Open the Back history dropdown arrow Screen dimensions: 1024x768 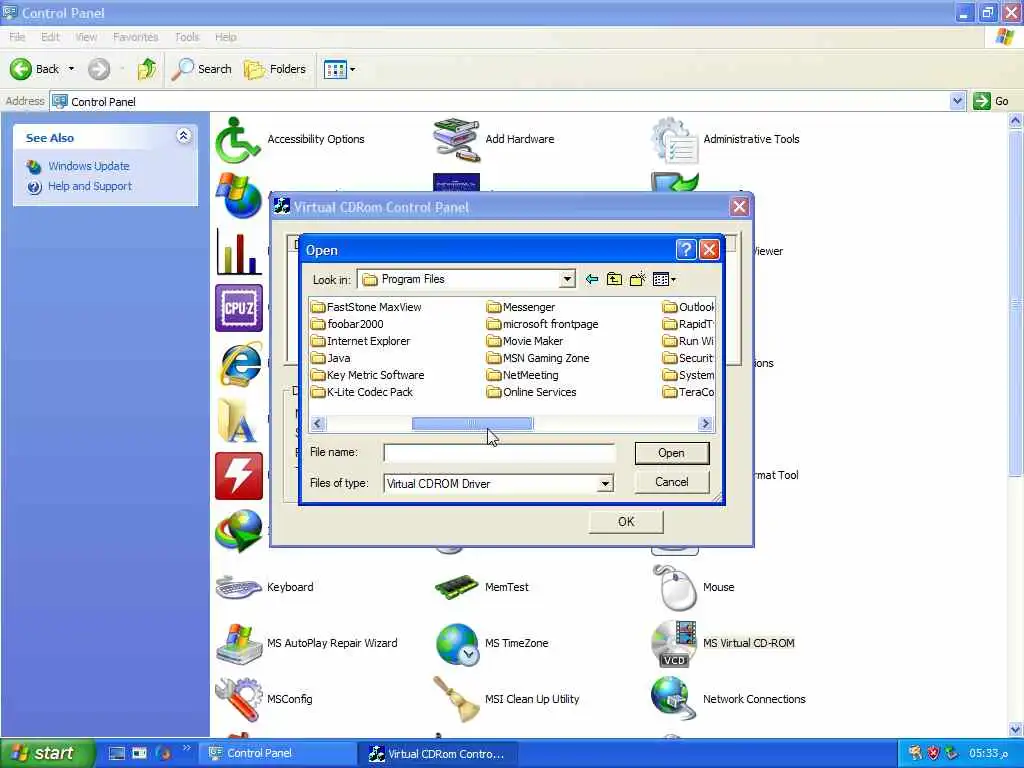(x=71, y=69)
